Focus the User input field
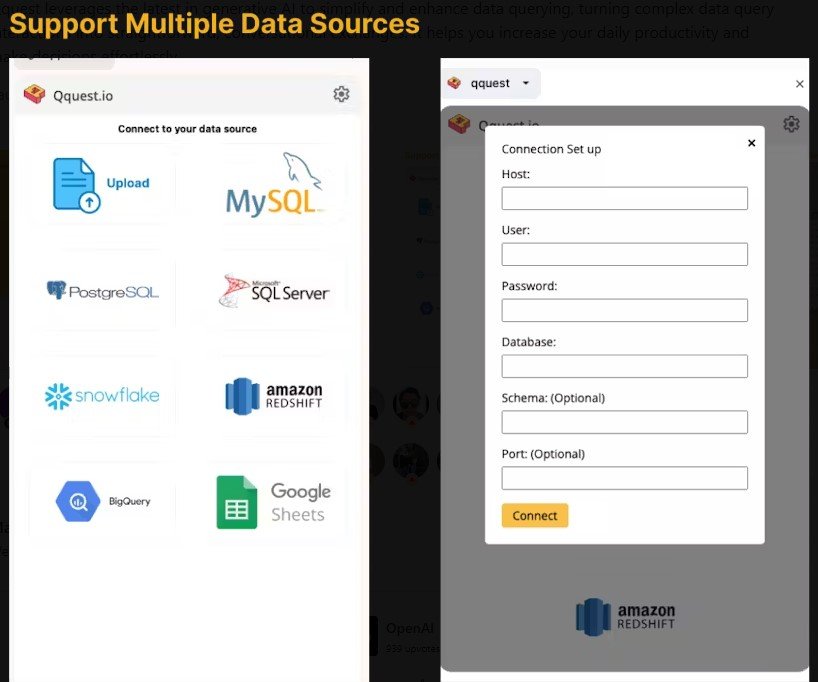The width and height of the screenshot is (818, 682). click(x=624, y=254)
